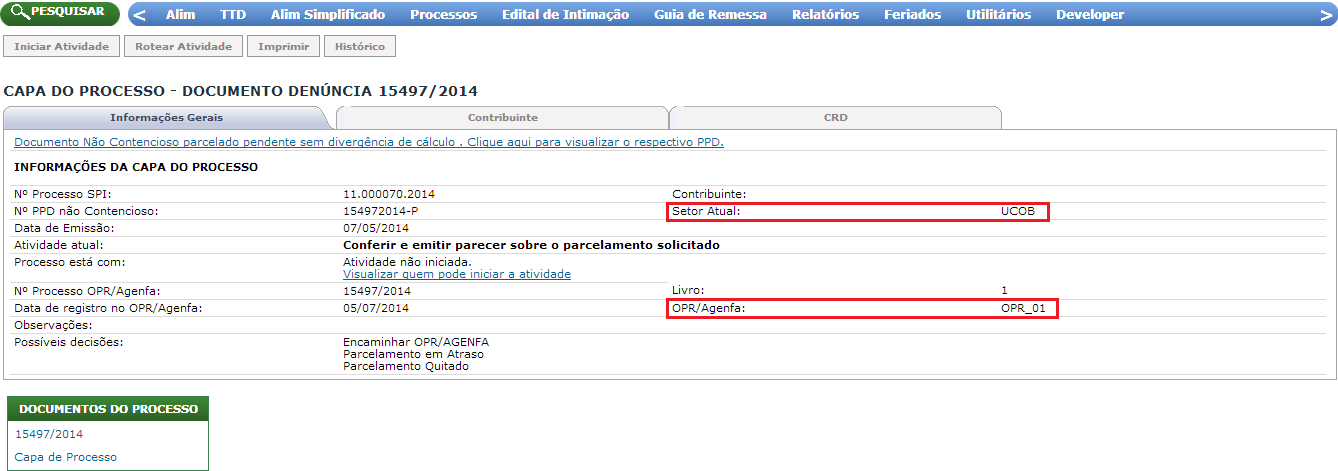Select the OPR/Agenfa value OPR_01
Viewport: 1338px width, 471px height.
pos(1023,308)
